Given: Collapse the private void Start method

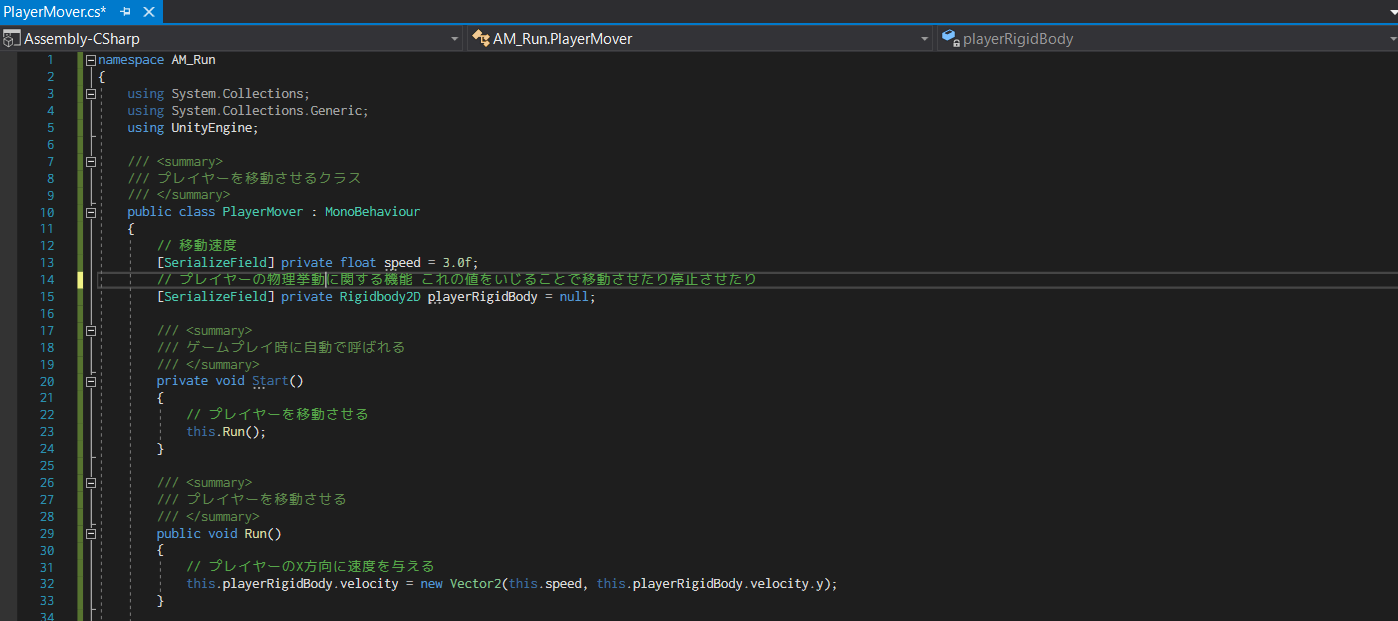Looking at the screenshot, I should coord(91,381).
